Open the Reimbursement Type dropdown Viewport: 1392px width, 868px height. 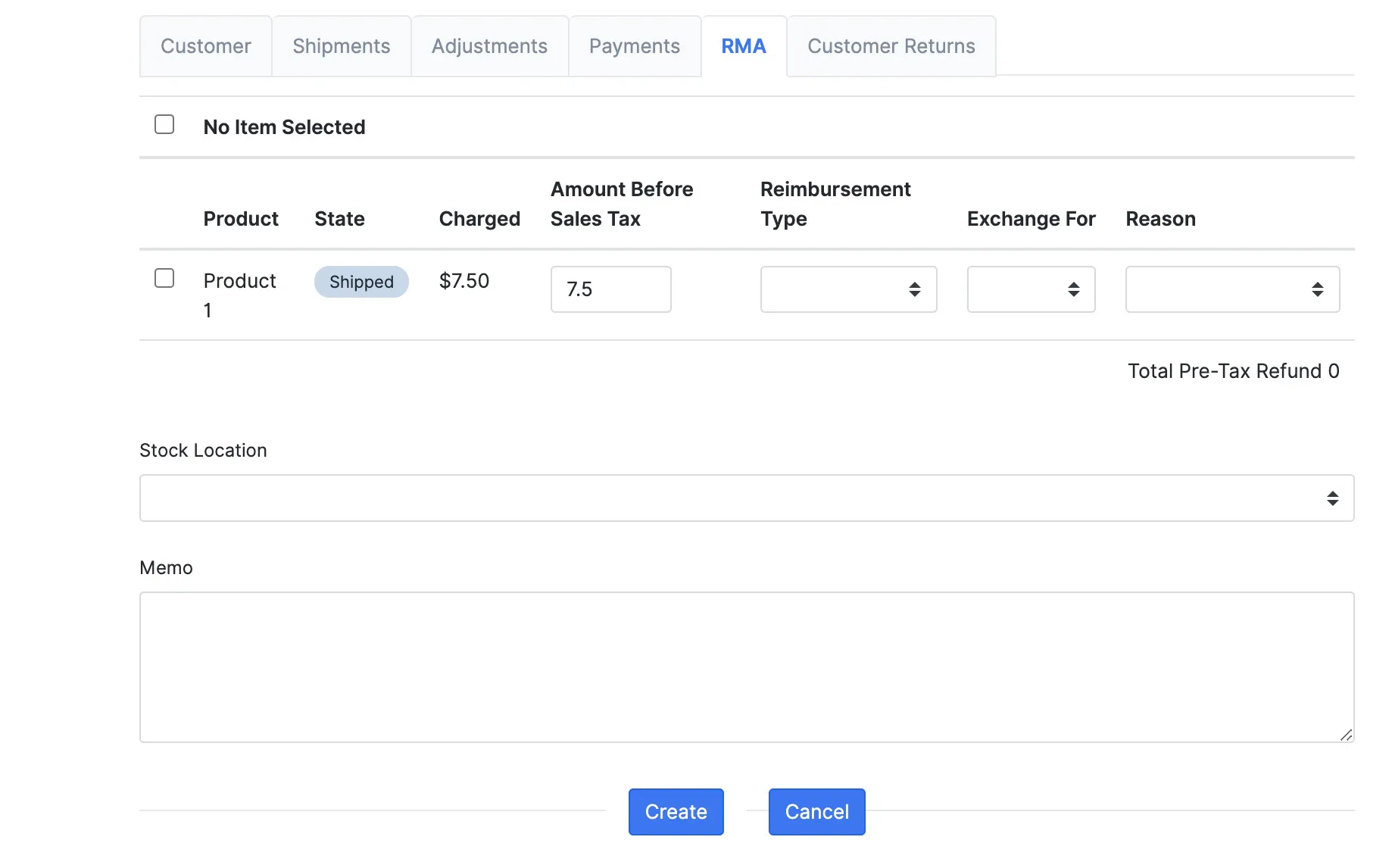(848, 289)
